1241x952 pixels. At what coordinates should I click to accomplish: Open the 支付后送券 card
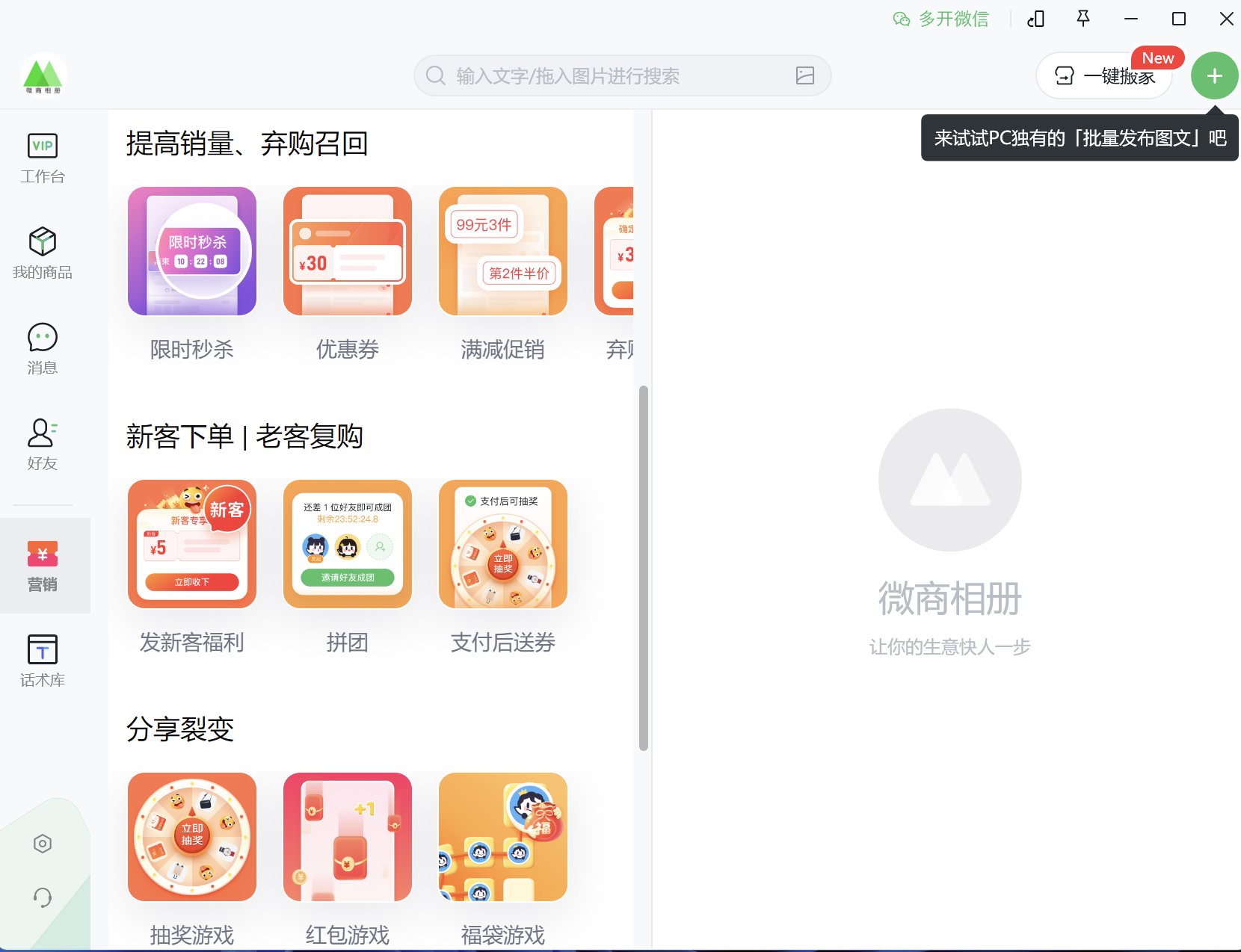pyautogui.click(x=503, y=544)
